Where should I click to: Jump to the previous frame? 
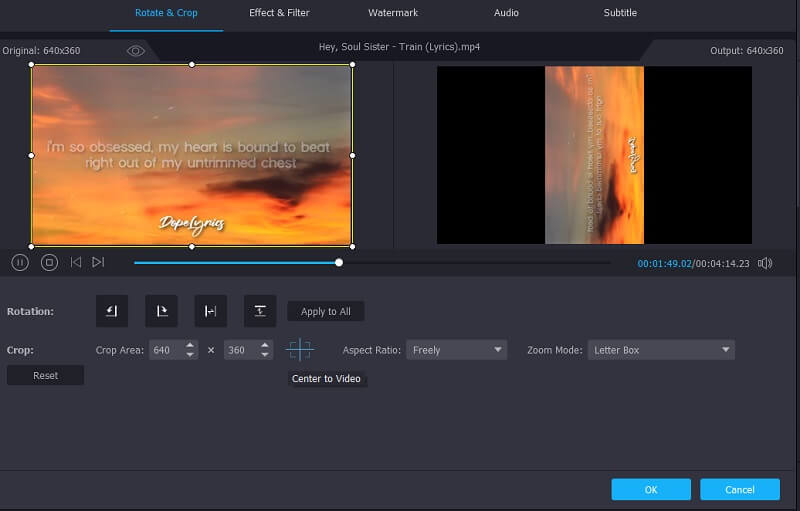click(76, 262)
